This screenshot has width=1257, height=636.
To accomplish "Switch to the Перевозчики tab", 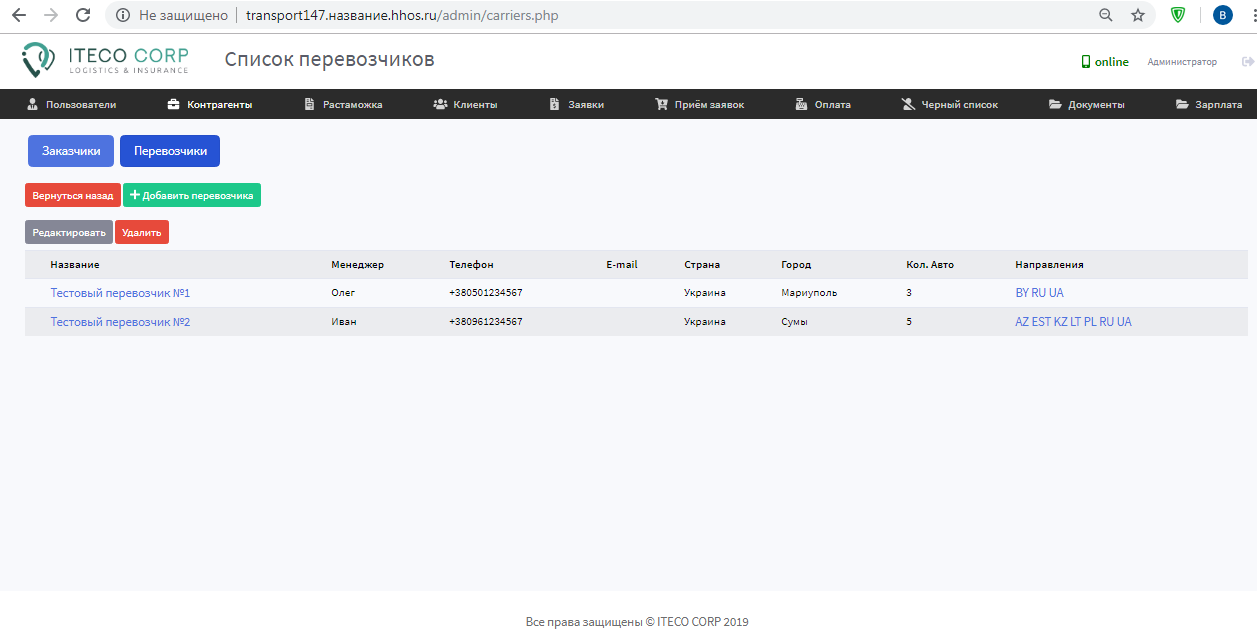I will pos(170,151).
